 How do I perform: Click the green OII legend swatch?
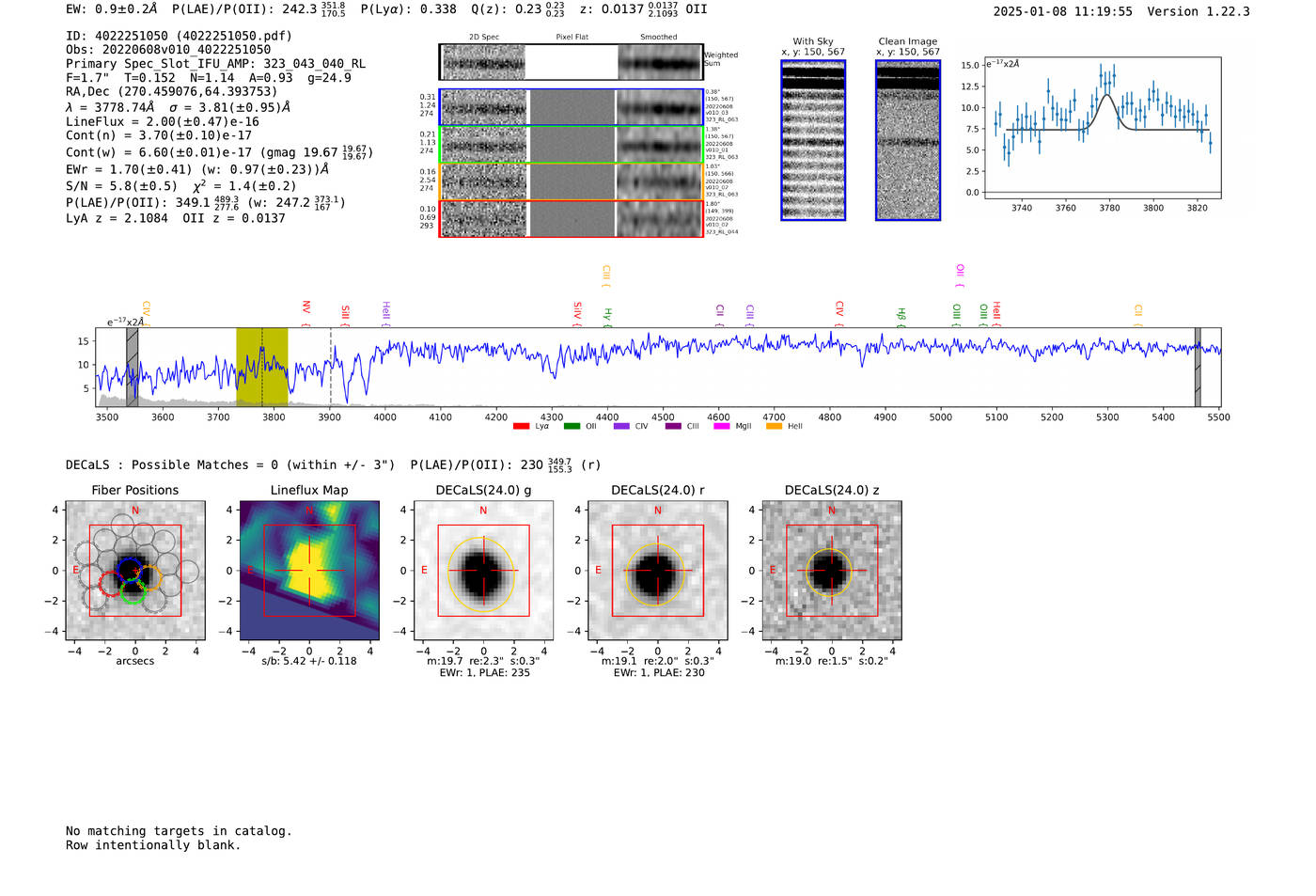572,427
